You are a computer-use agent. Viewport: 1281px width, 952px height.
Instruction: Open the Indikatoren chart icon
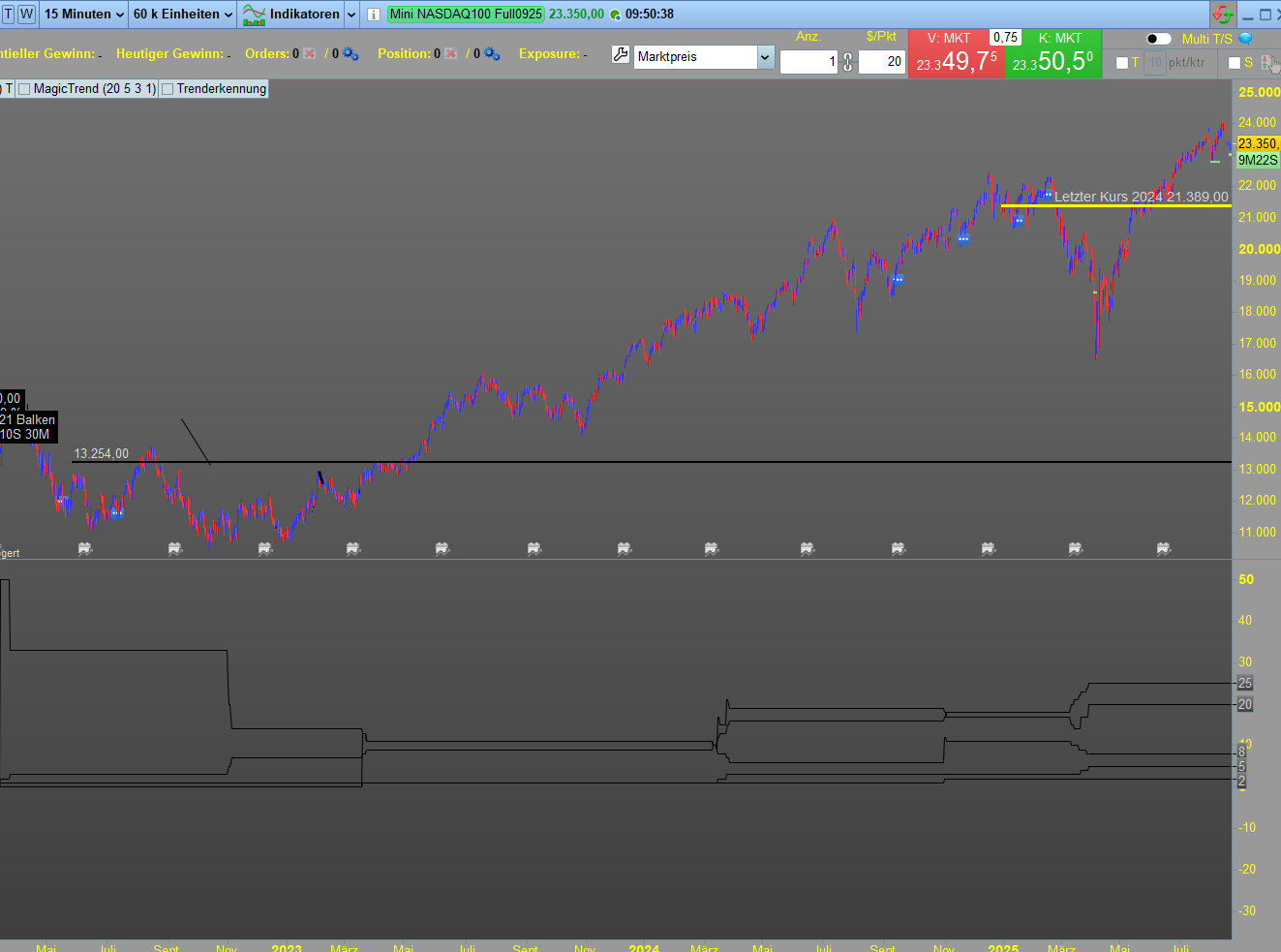coord(254,15)
